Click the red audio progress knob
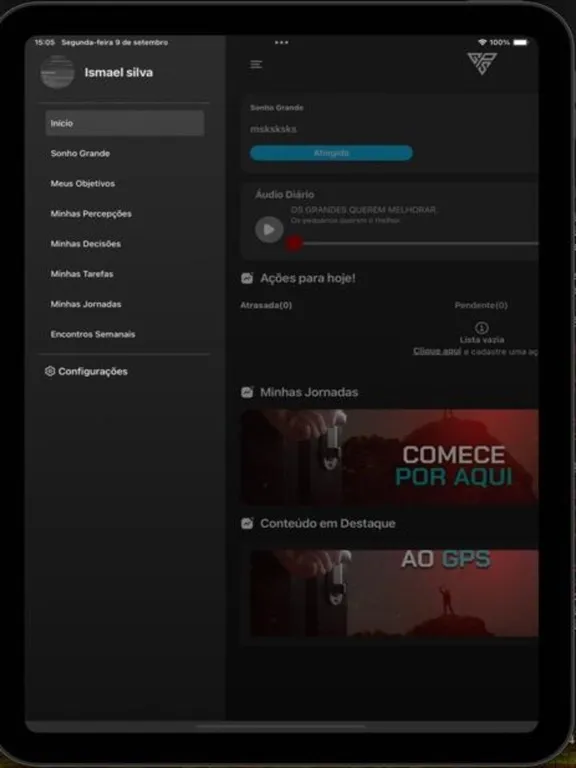 tap(294, 243)
